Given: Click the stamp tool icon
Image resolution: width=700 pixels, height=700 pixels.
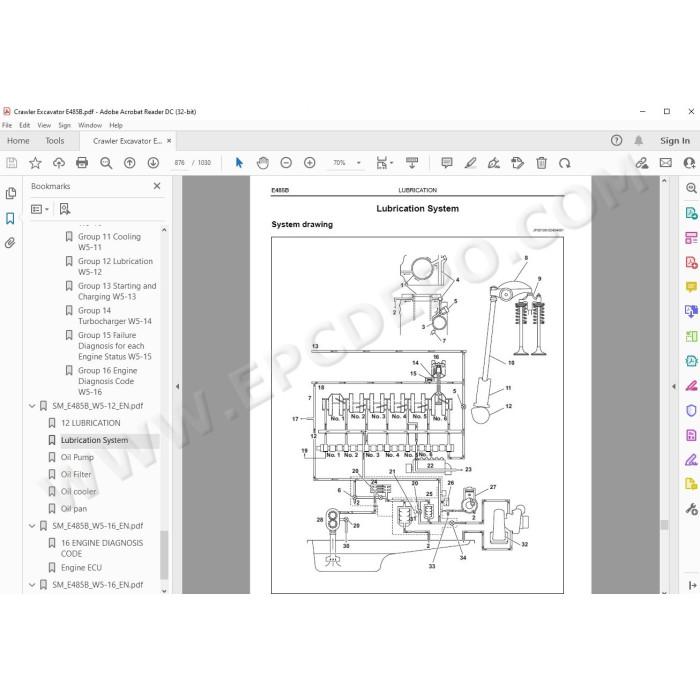Looking at the screenshot, I should point(517,163).
